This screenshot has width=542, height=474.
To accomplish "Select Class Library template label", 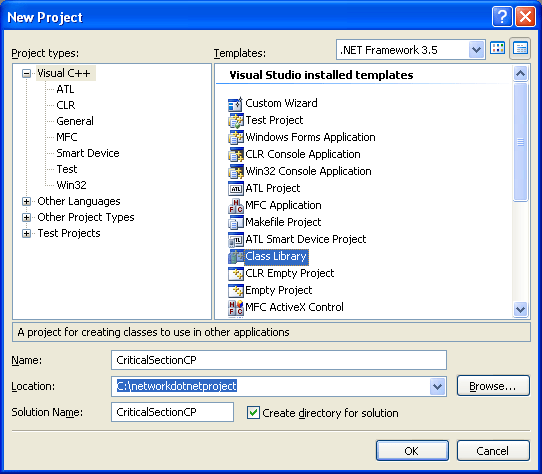I will (x=276, y=257).
